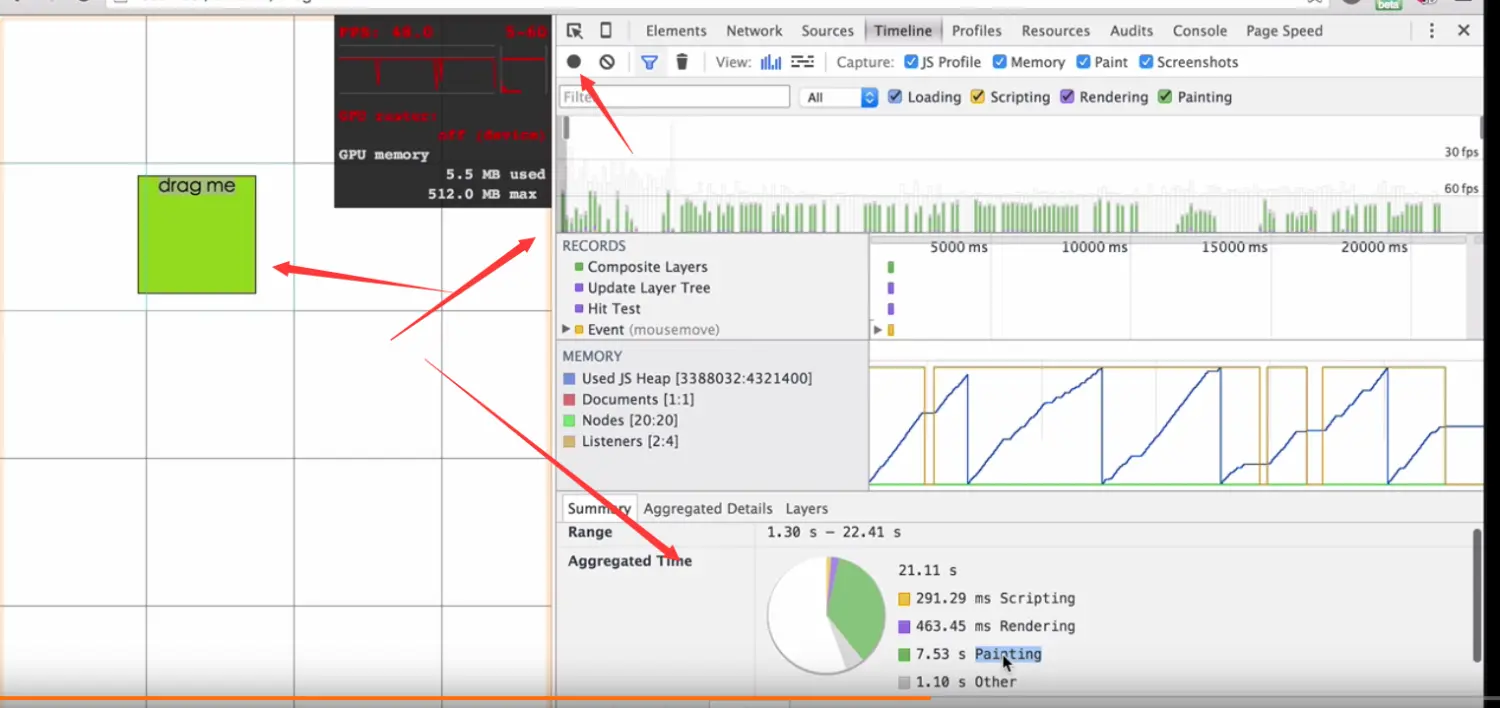Uncheck the Loading filter checkbox
This screenshot has width=1500, height=708.
tap(895, 97)
